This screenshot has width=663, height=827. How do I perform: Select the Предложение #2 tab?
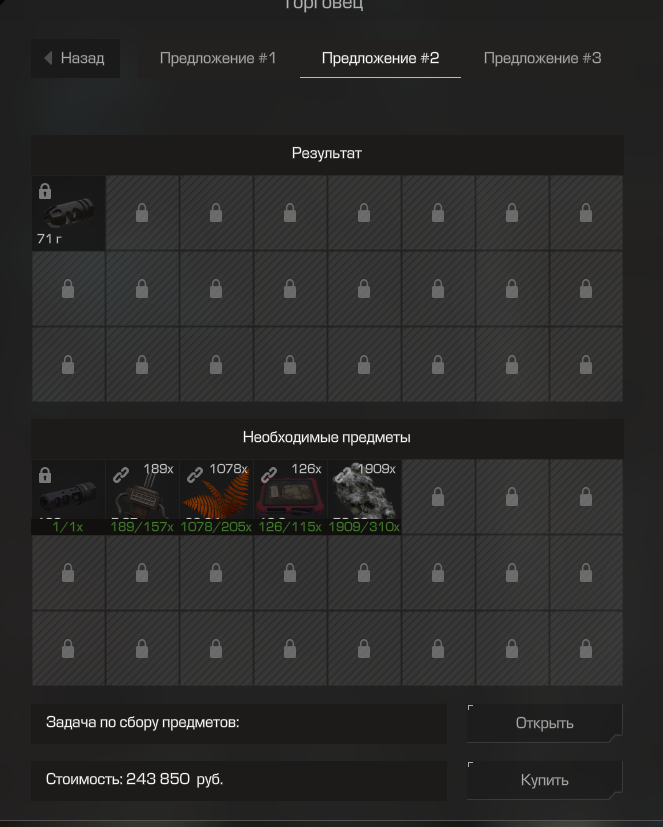pos(380,58)
